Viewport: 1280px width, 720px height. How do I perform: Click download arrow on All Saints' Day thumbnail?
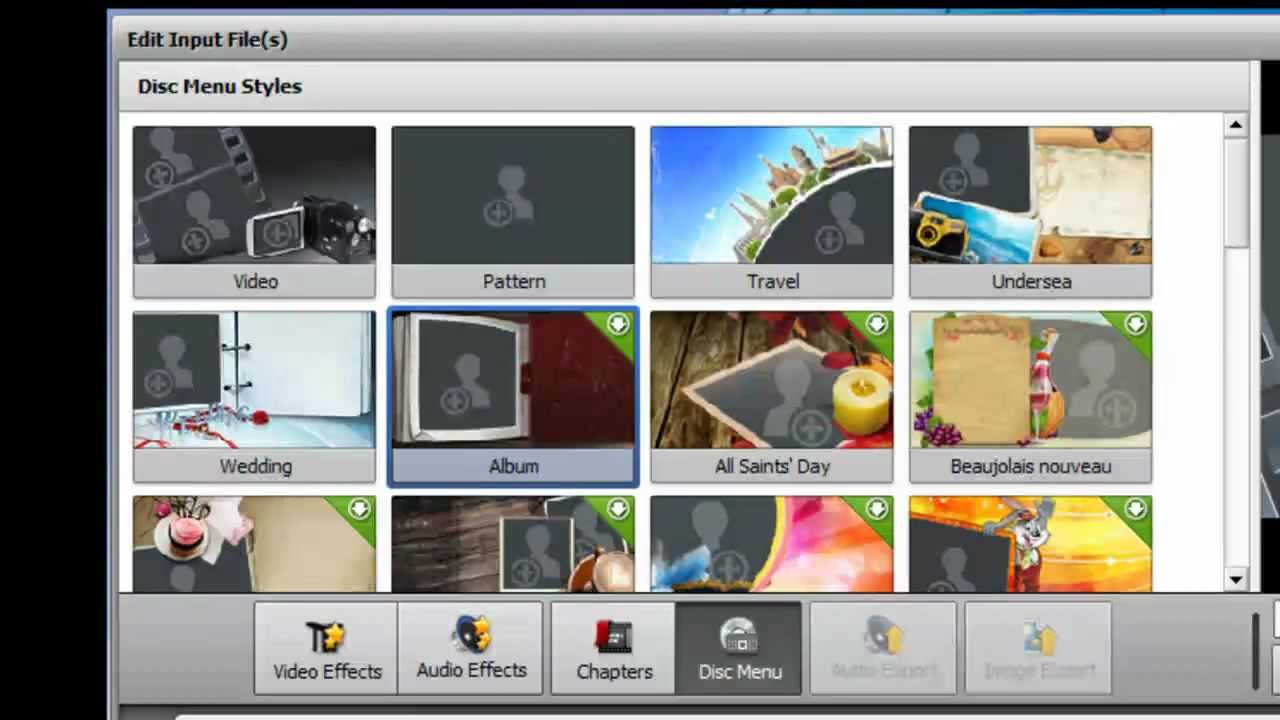[x=877, y=325]
